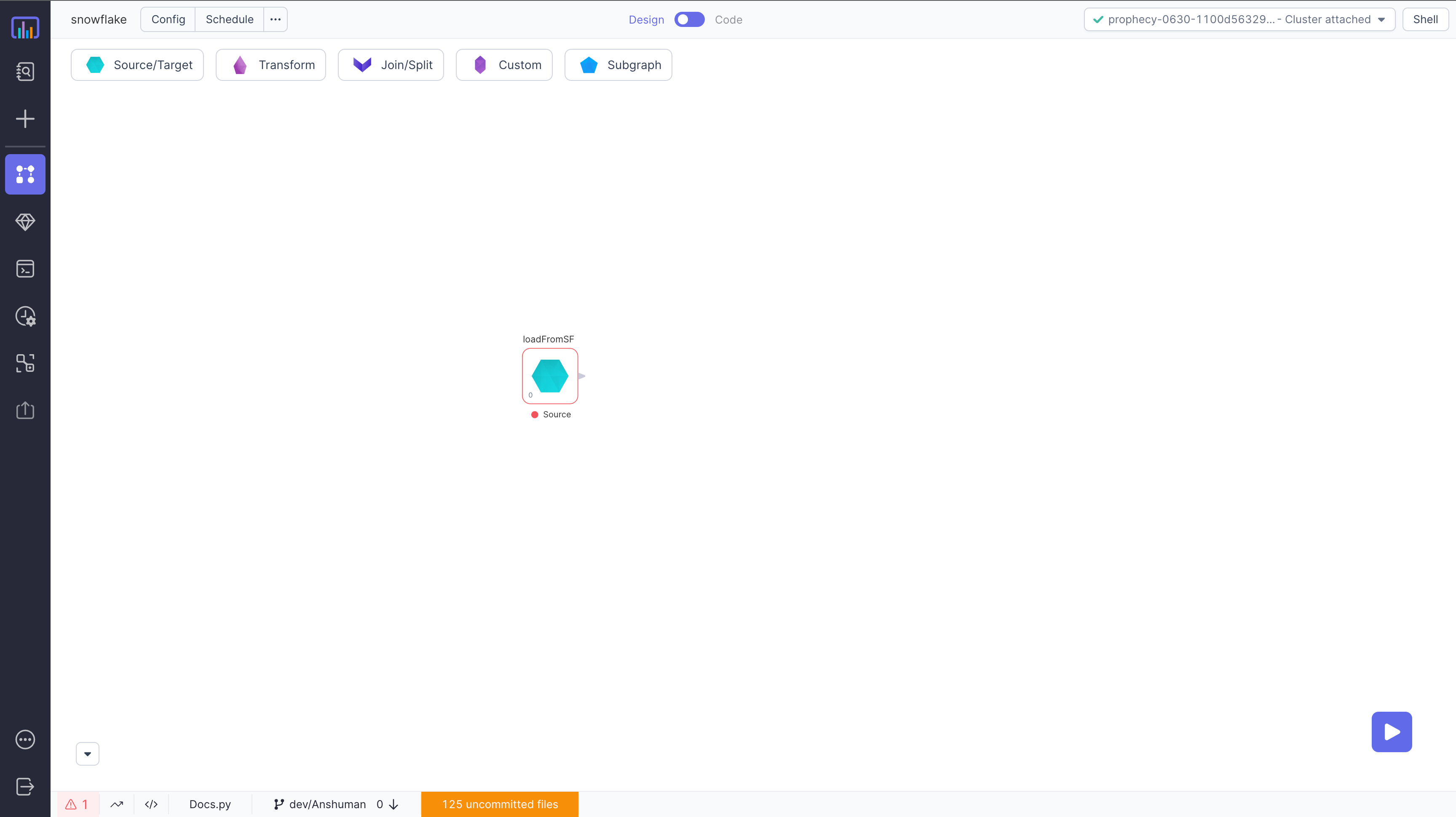Open the Source/Target gem palette
This screenshot has width=1456, height=817.
137,65
